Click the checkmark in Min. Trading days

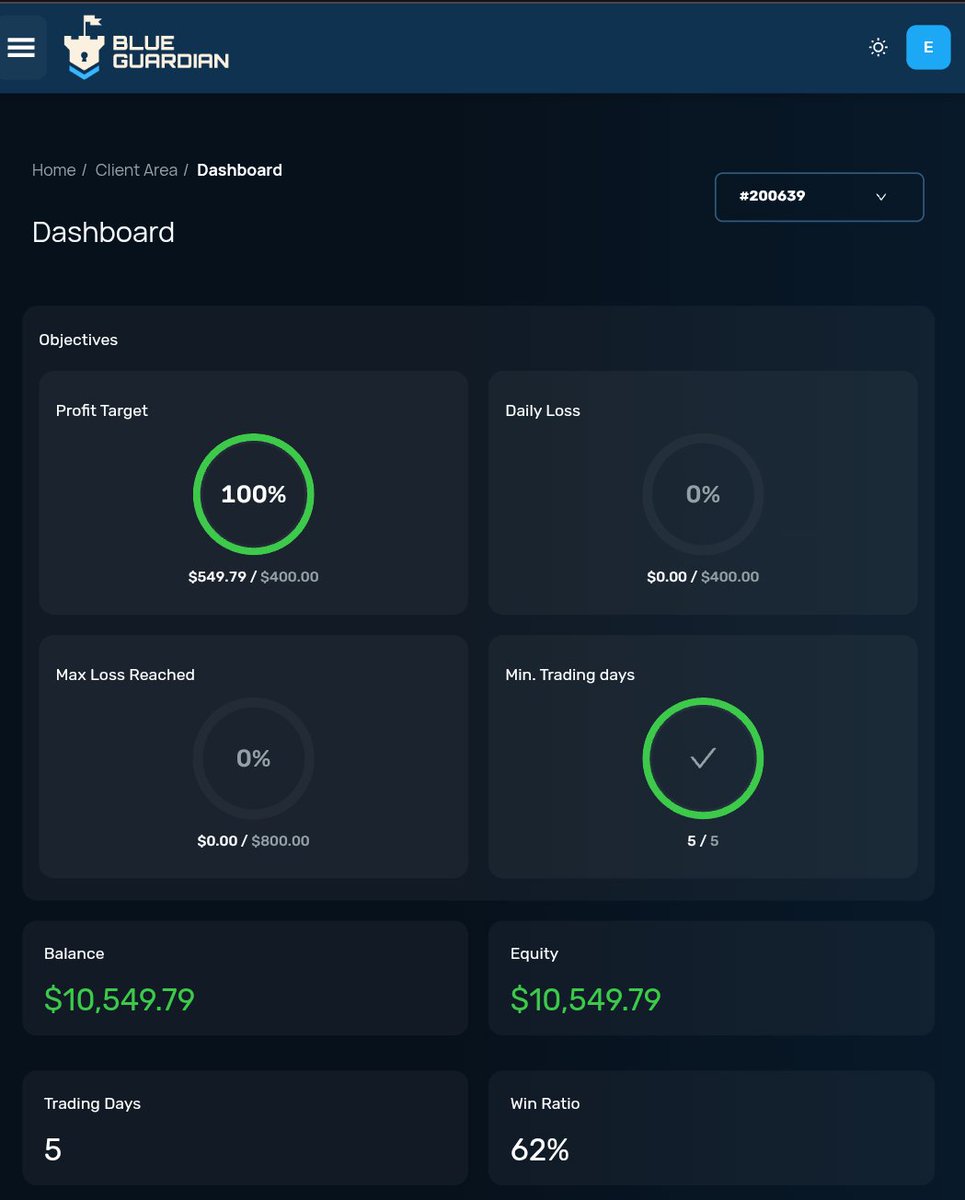click(x=703, y=758)
